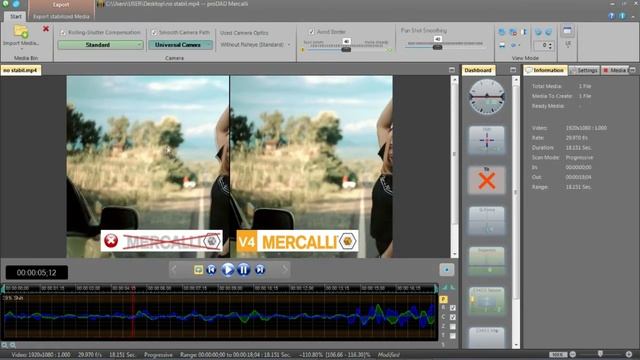Expand the View Mode small dropdown arrow
This screenshot has height=360, width=640.
pyautogui.click(x=519, y=45)
